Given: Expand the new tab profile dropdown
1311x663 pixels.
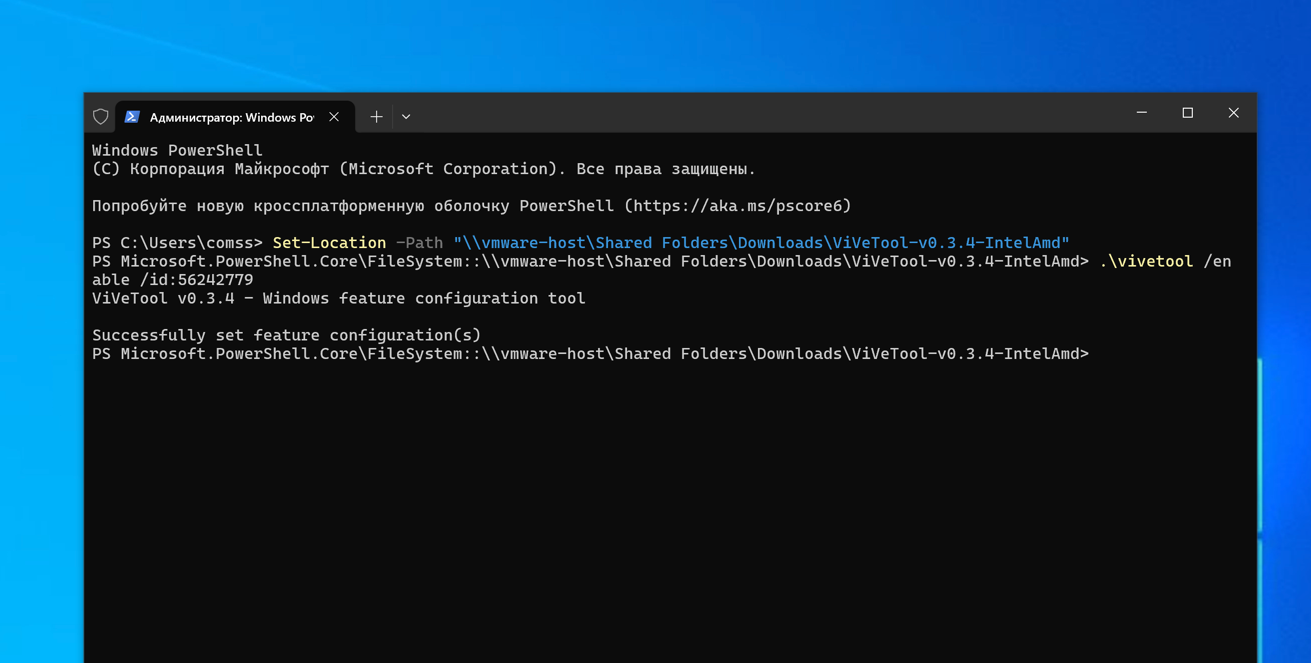Looking at the screenshot, I should (406, 117).
